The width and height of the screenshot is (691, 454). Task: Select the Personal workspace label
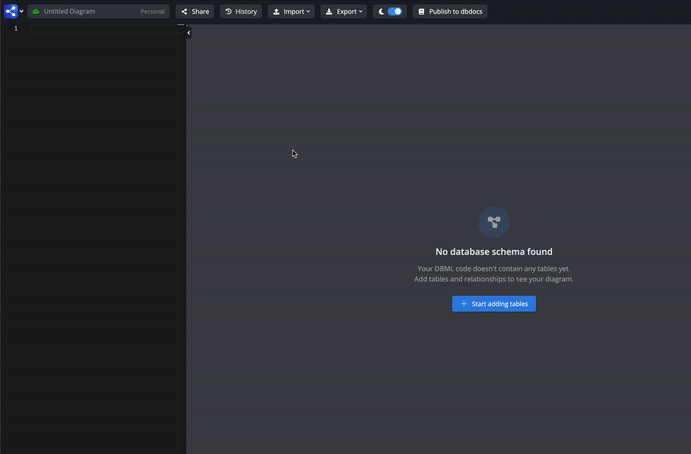[152, 12]
